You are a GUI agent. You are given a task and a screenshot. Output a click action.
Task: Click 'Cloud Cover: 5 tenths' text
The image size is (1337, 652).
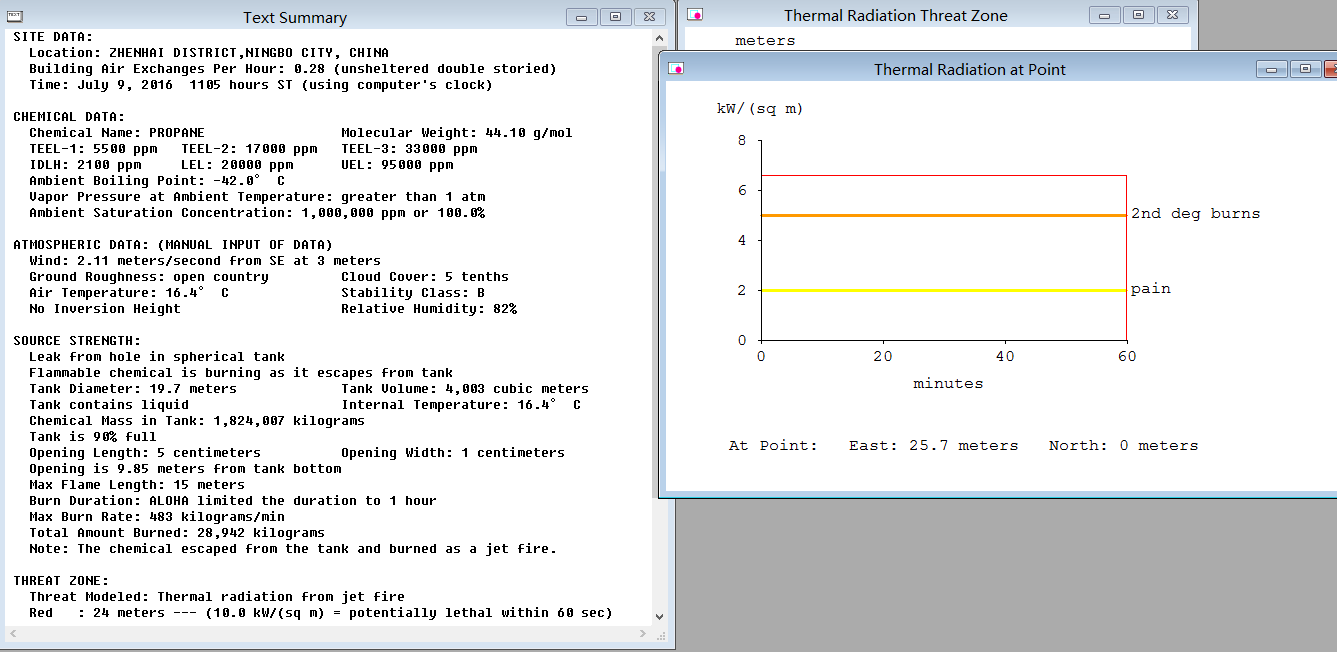pyautogui.click(x=425, y=277)
